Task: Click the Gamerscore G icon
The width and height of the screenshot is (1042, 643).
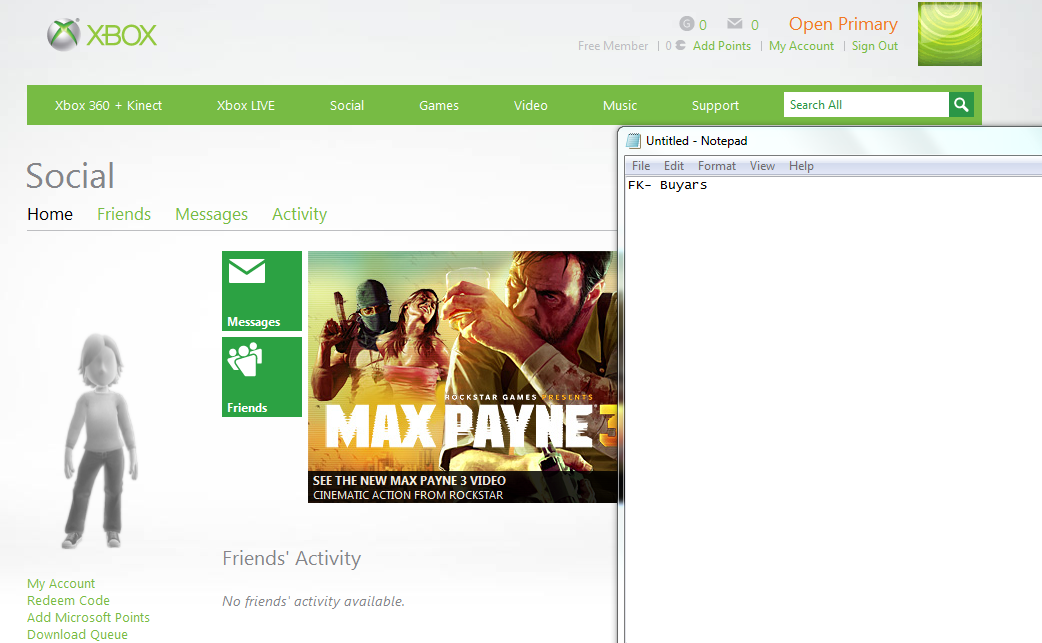Action: point(686,24)
